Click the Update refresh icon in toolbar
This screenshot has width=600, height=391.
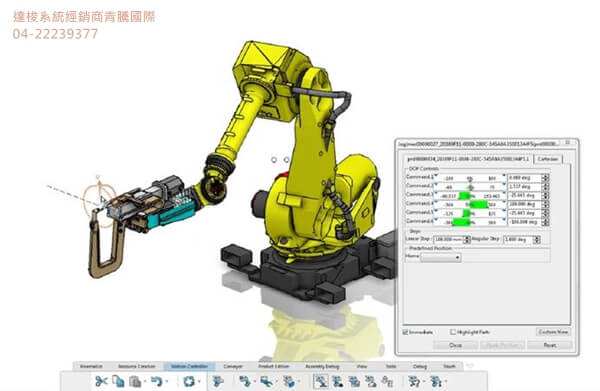pos(189,381)
